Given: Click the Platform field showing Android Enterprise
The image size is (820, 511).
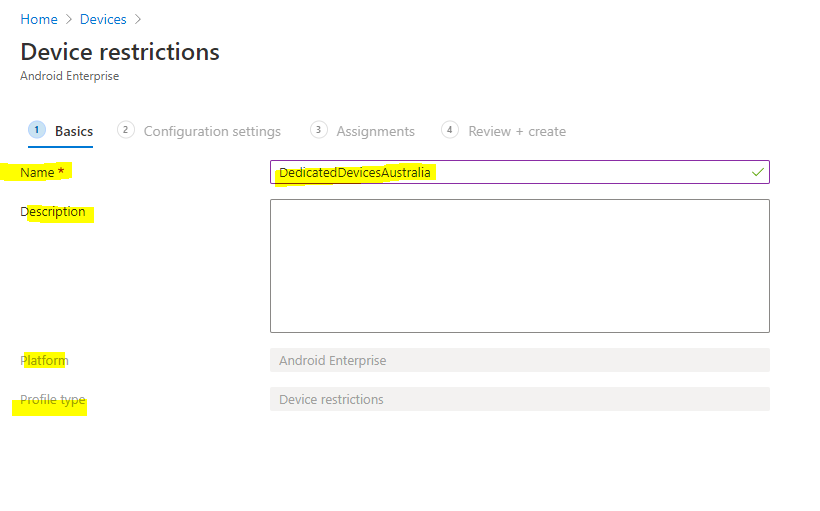Looking at the screenshot, I should tap(519, 360).
